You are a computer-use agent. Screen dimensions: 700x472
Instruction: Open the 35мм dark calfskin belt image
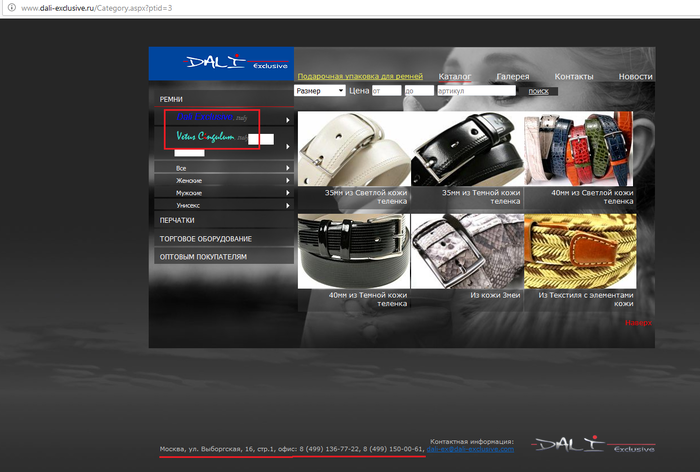point(466,148)
